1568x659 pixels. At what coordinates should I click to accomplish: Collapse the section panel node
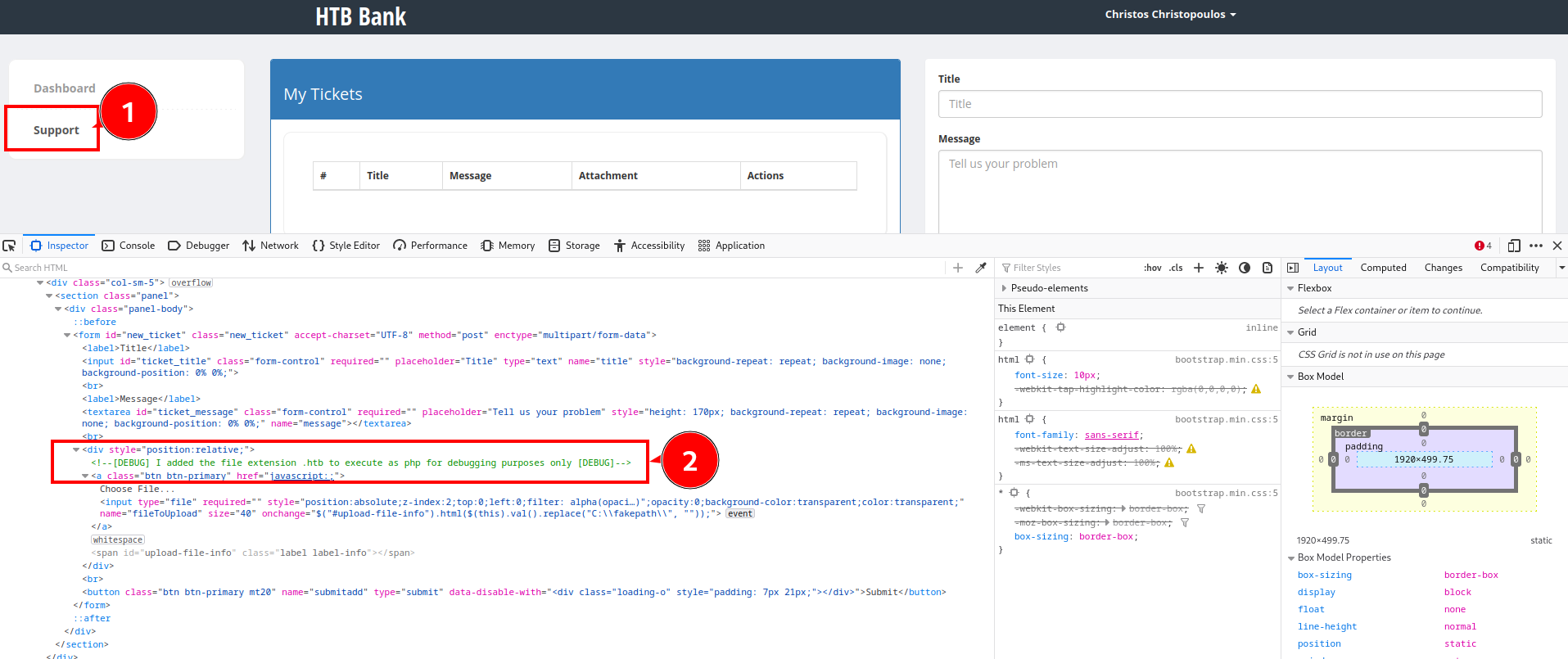coord(49,296)
